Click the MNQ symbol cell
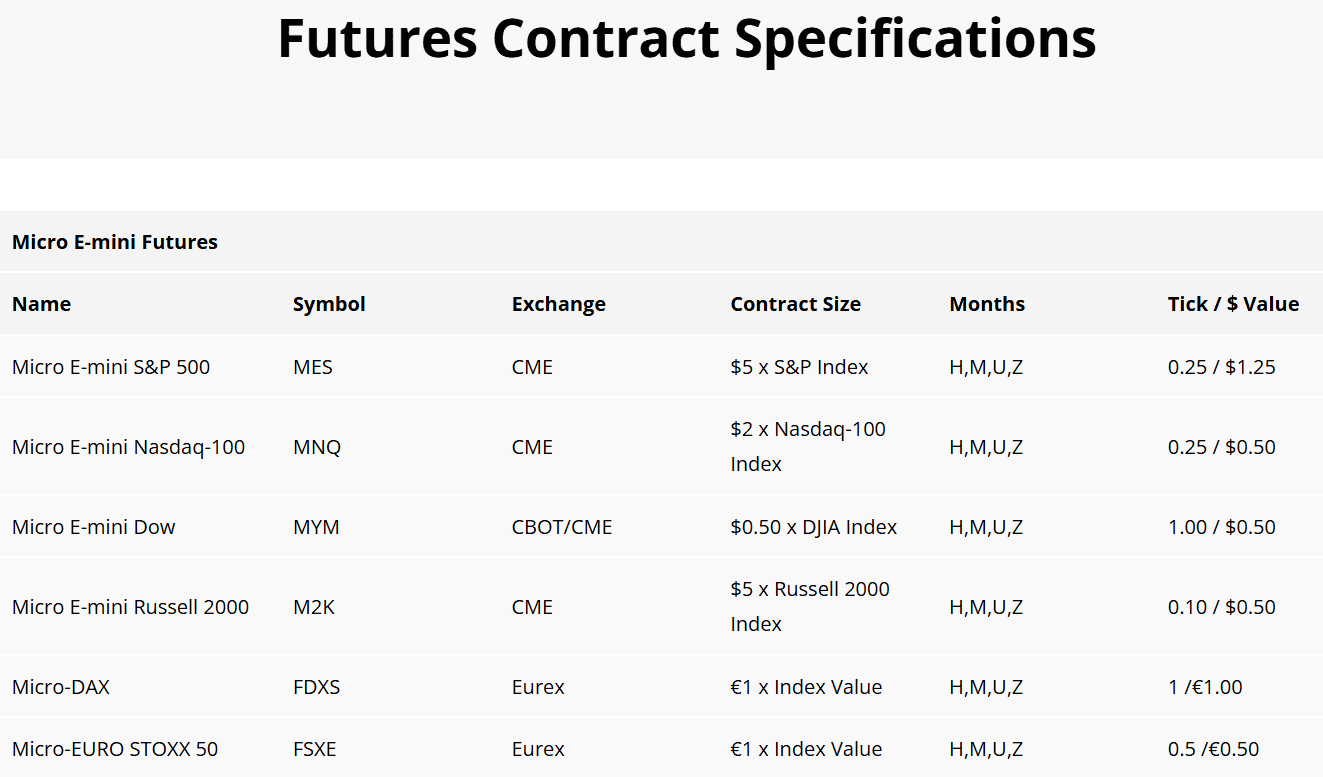Viewport: 1323px width, 777px height. [317, 447]
